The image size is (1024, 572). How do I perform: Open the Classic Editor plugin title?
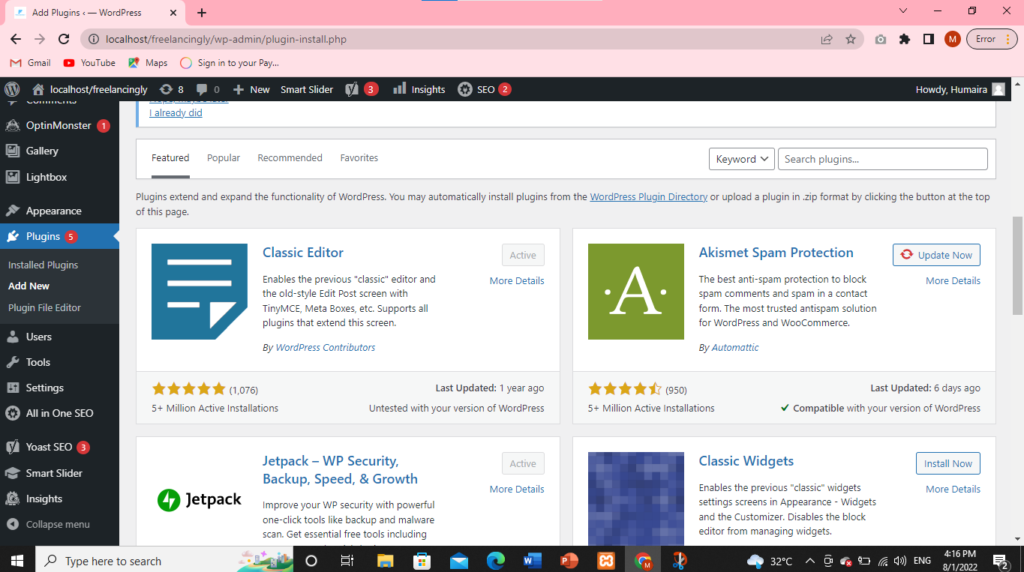(x=303, y=253)
